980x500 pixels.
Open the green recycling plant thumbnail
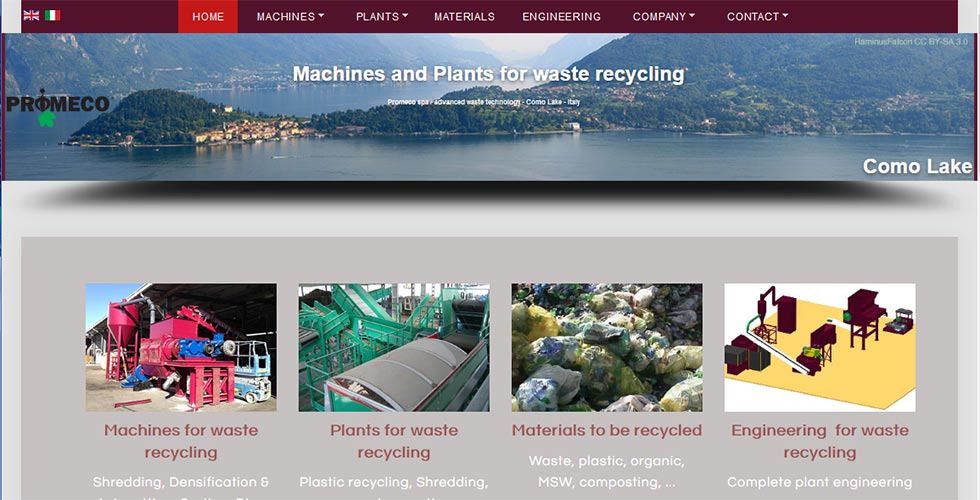[x=394, y=348]
